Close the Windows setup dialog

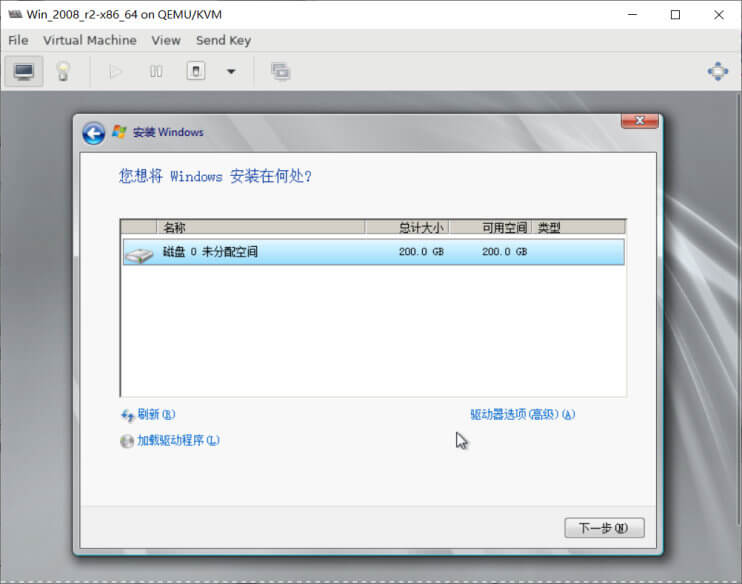point(639,121)
